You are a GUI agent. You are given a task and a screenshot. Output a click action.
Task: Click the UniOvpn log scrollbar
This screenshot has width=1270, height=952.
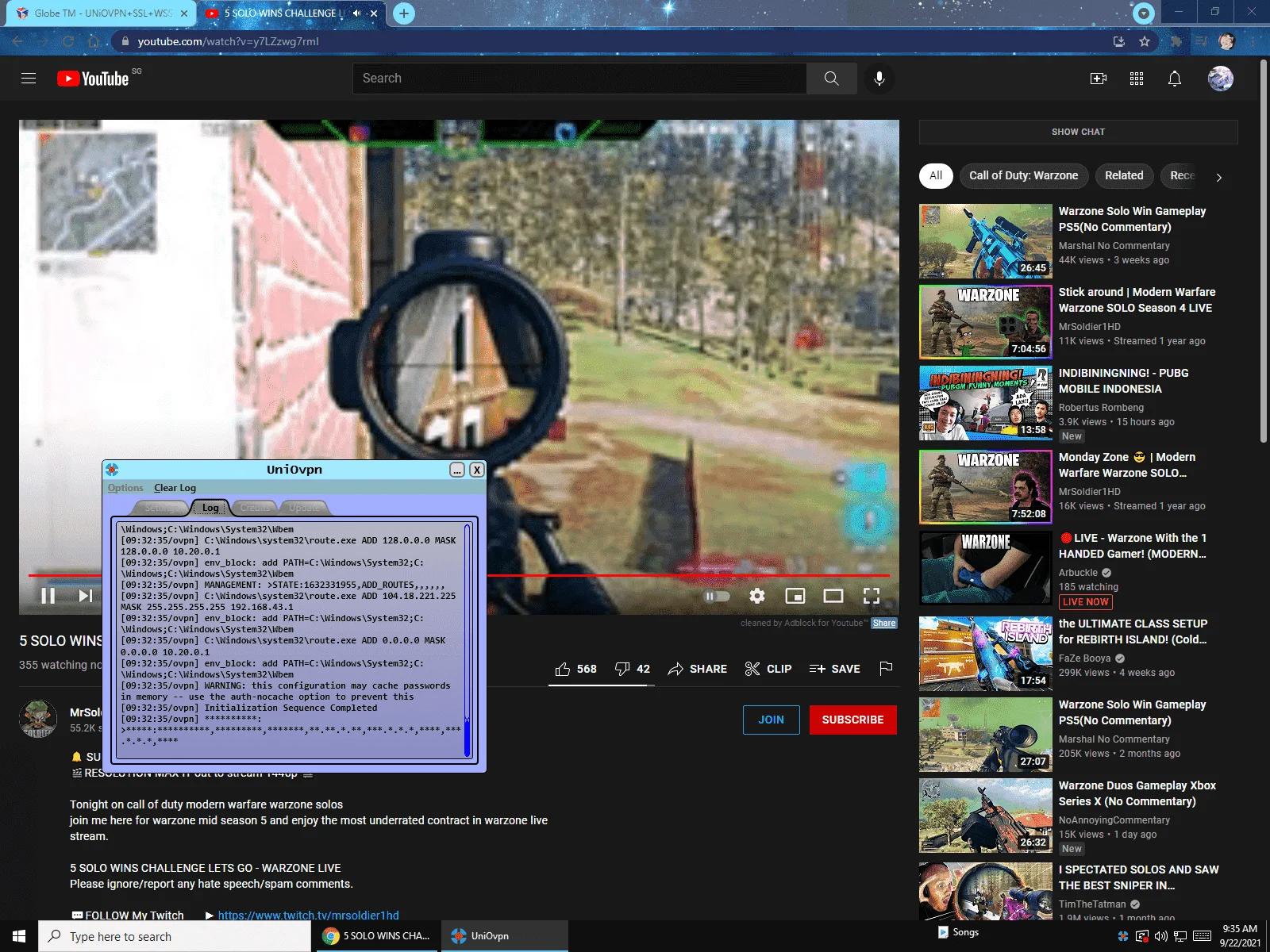point(467,640)
